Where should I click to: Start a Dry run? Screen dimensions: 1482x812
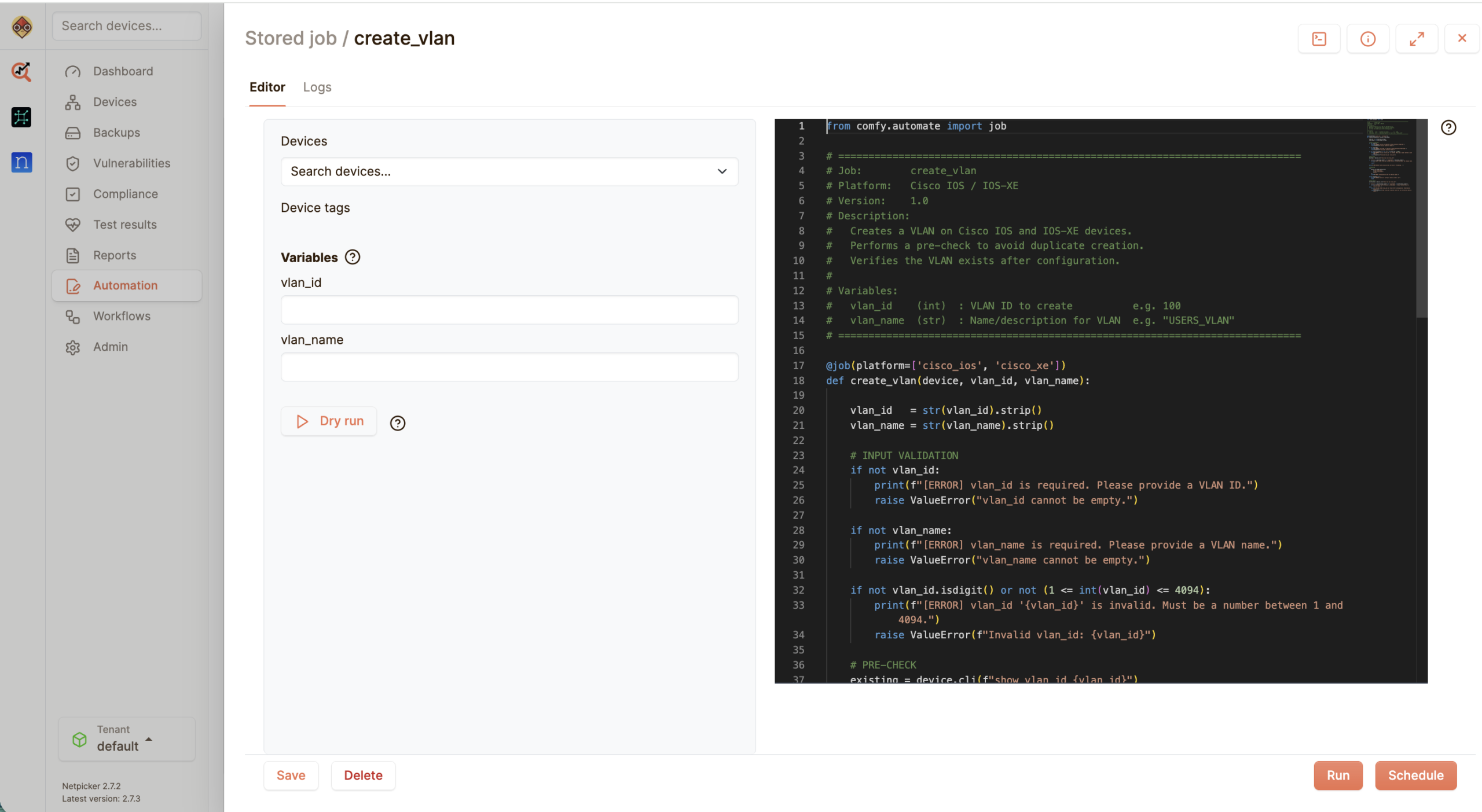tap(329, 421)
